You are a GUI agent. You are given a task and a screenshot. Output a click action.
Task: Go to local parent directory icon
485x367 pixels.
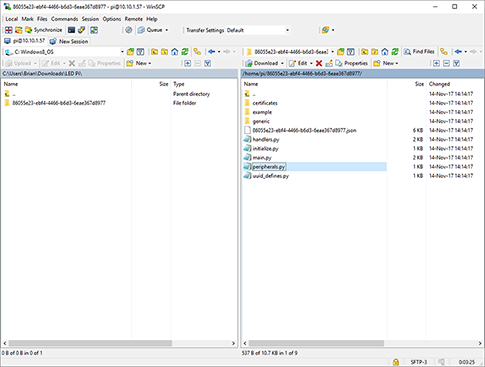154,52
